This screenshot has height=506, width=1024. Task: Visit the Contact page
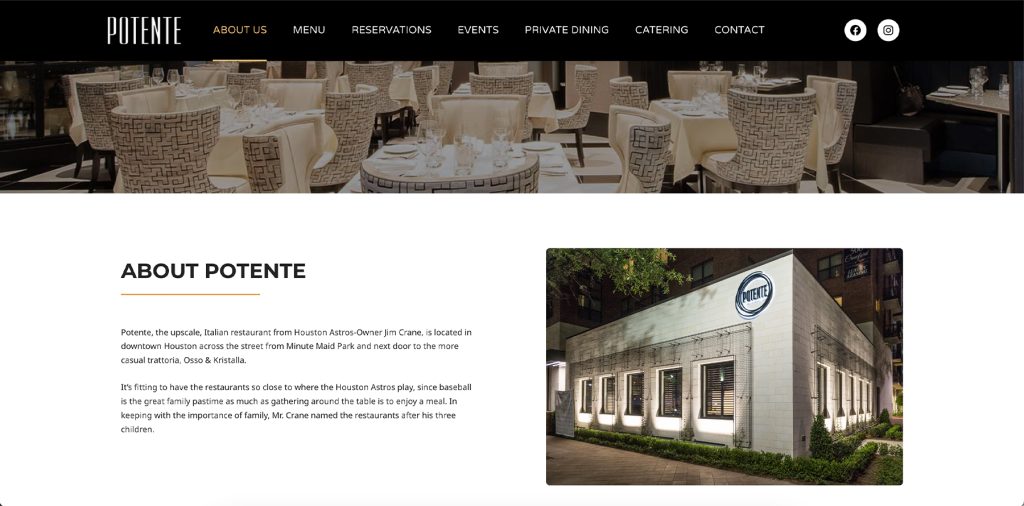click(x=739, y=30)
